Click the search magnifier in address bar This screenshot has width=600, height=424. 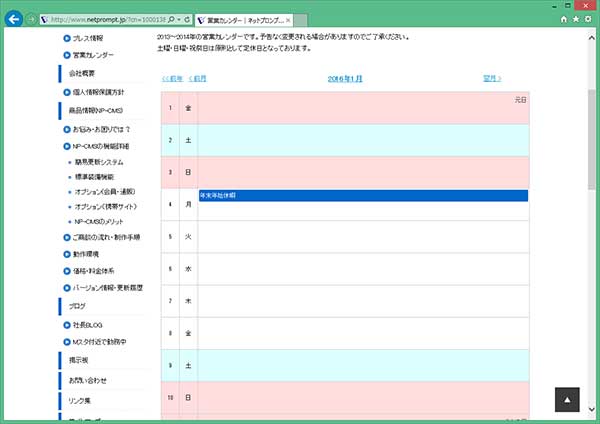(171, 19)
